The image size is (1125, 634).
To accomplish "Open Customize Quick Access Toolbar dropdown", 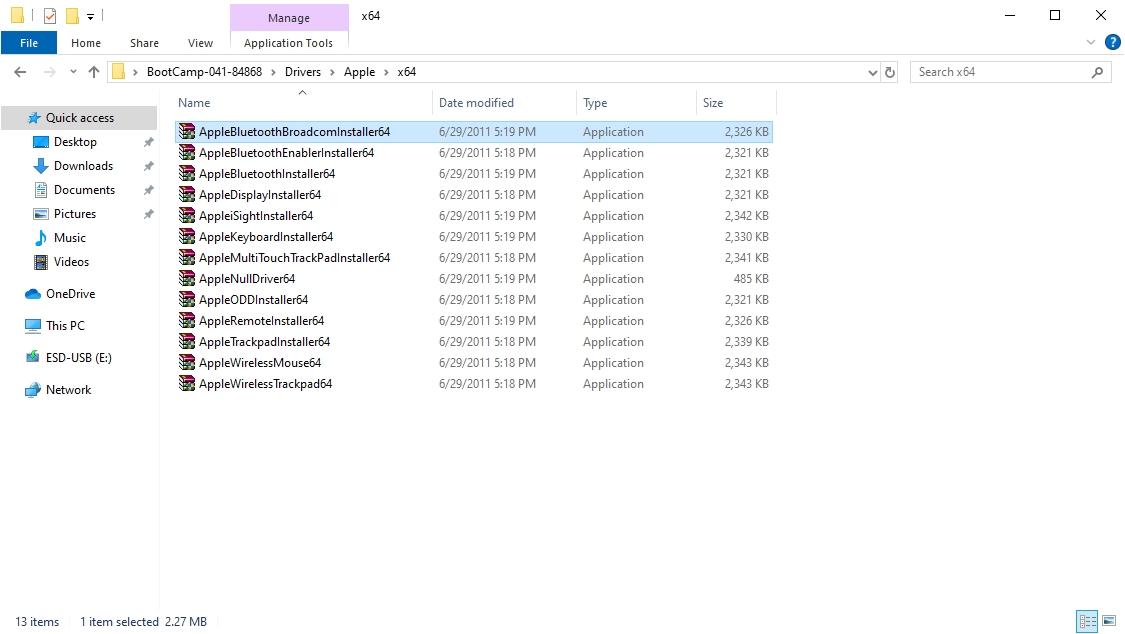I will tap(90, 16).
